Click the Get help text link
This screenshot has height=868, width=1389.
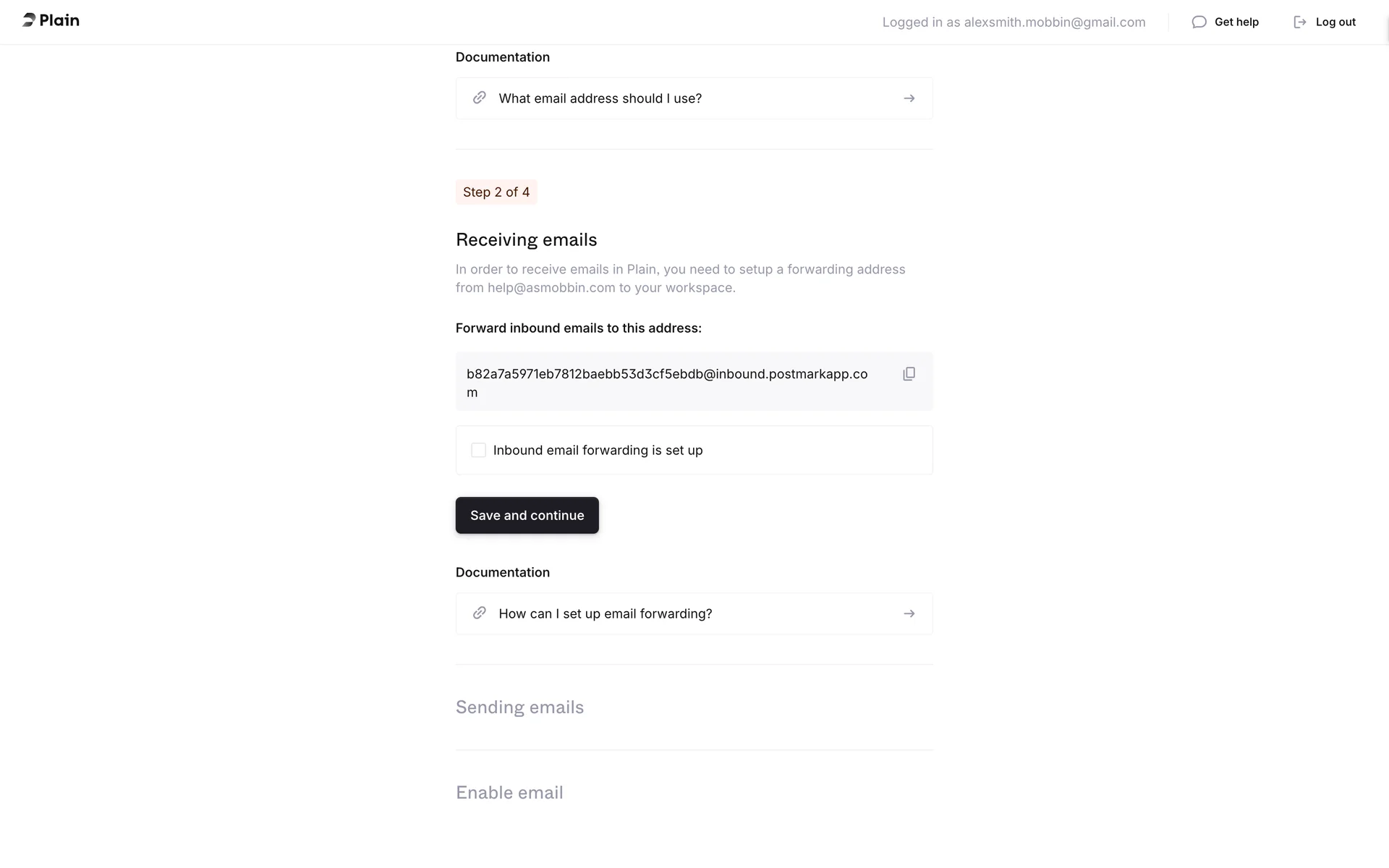click(1236, 22)
